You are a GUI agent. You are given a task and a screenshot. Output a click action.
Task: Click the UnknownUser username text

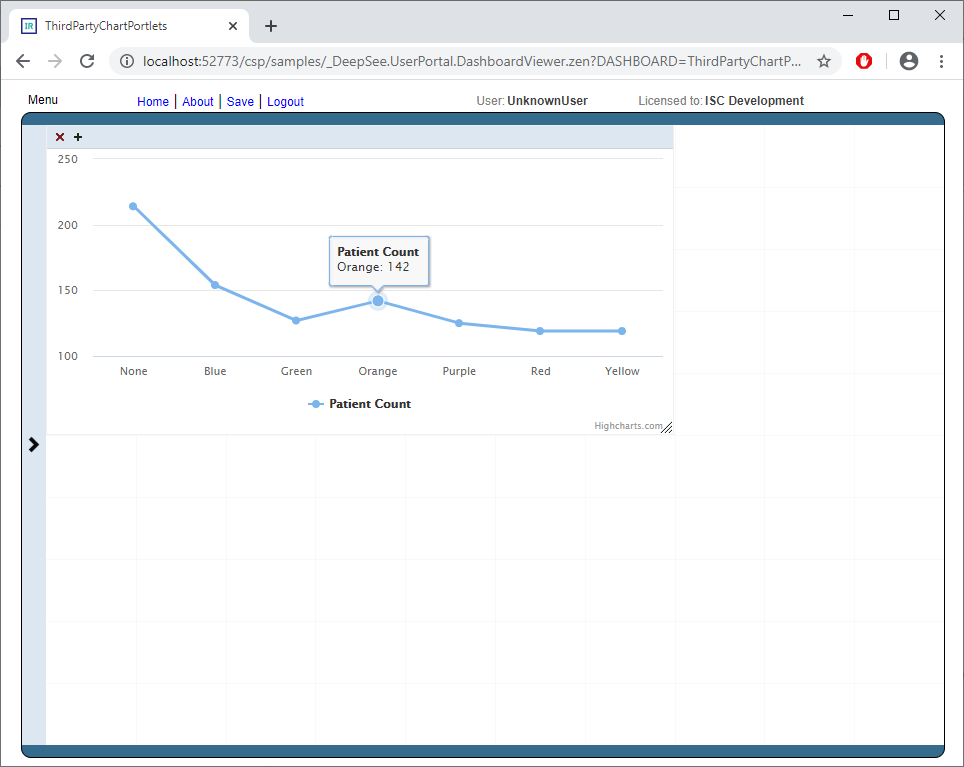pos(547,101)
